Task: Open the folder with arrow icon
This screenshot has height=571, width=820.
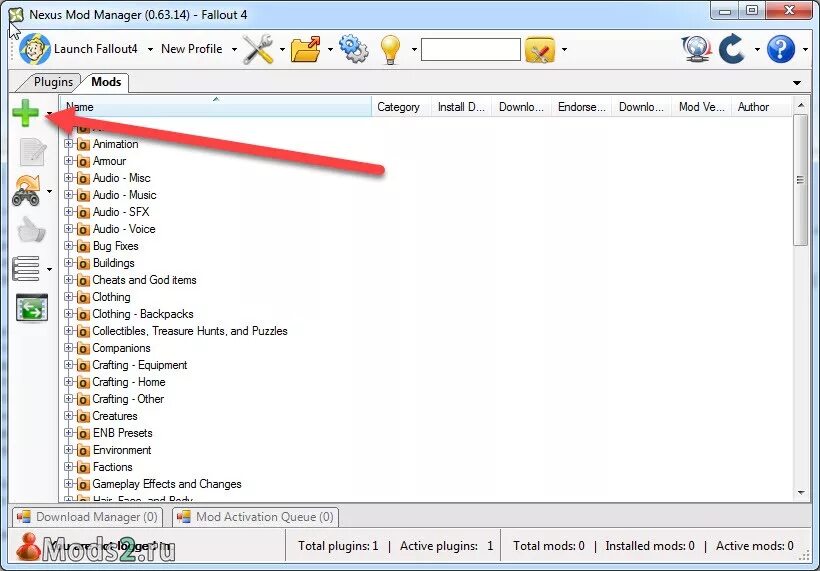Action: (x=306, y=49)
